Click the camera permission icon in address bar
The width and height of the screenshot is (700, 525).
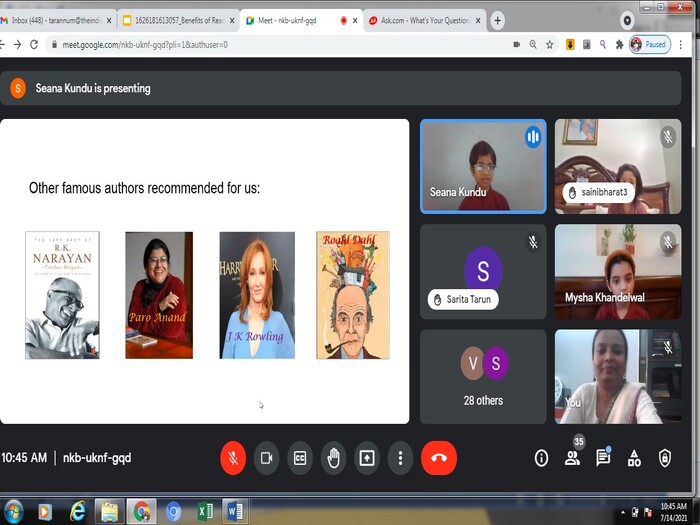point(517,45)
